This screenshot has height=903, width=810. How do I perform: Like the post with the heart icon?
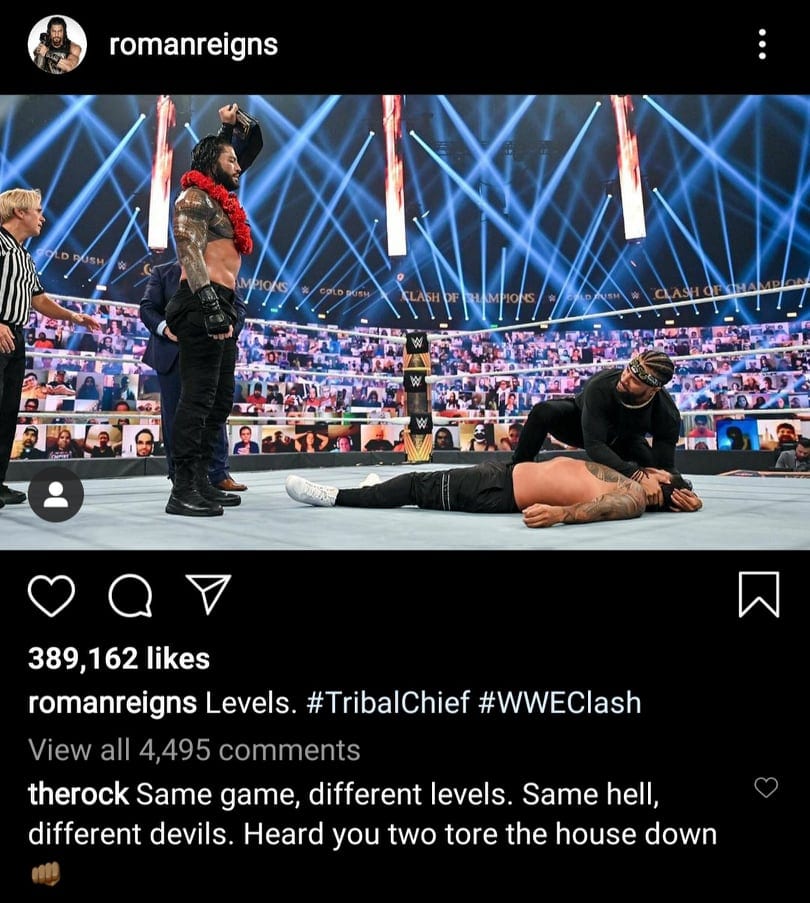click(51, 595)
